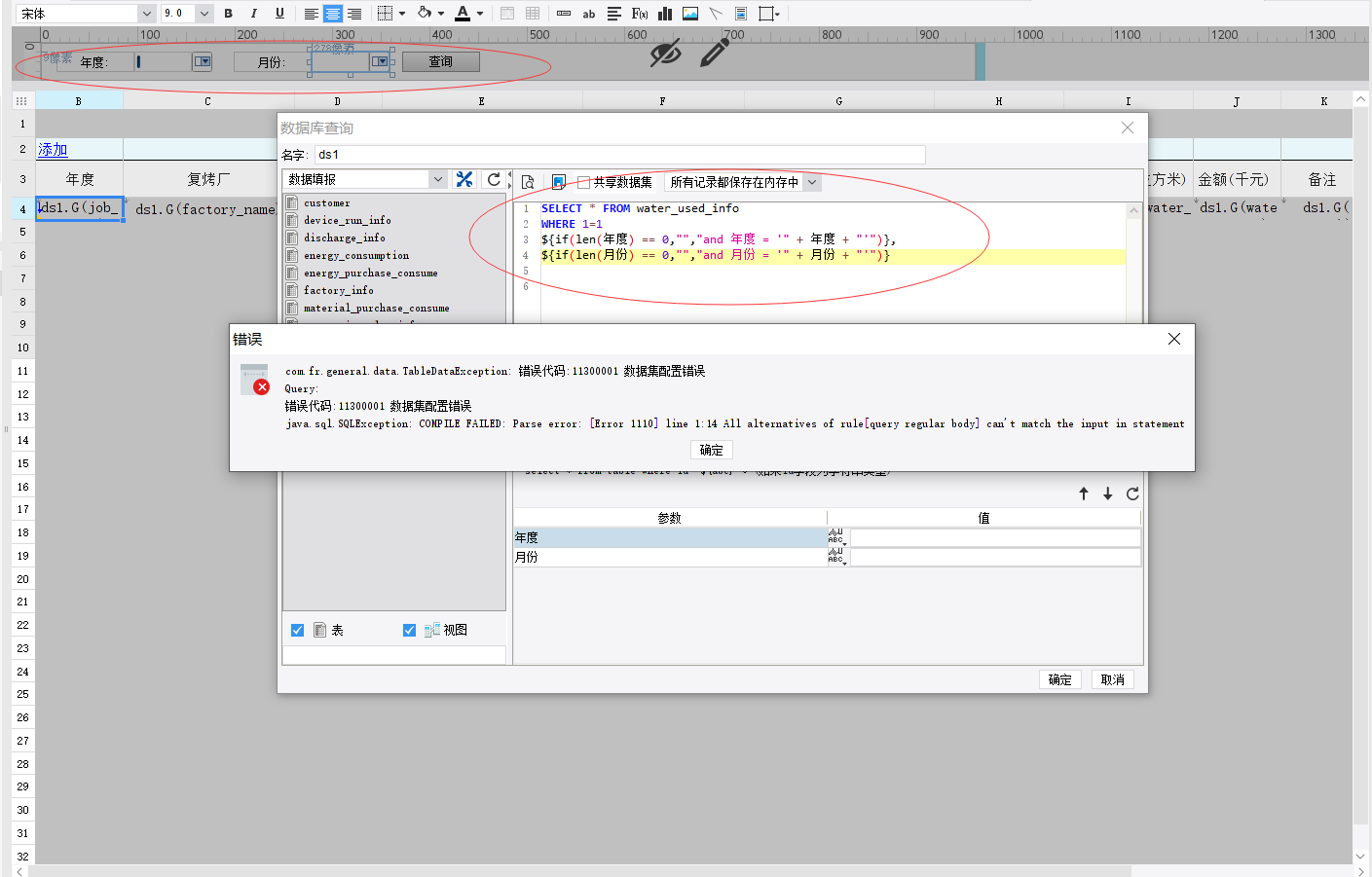Select the energy_purchase_consume table
The width and height of the screenshot is (1372, 877).
click(370, 274)
